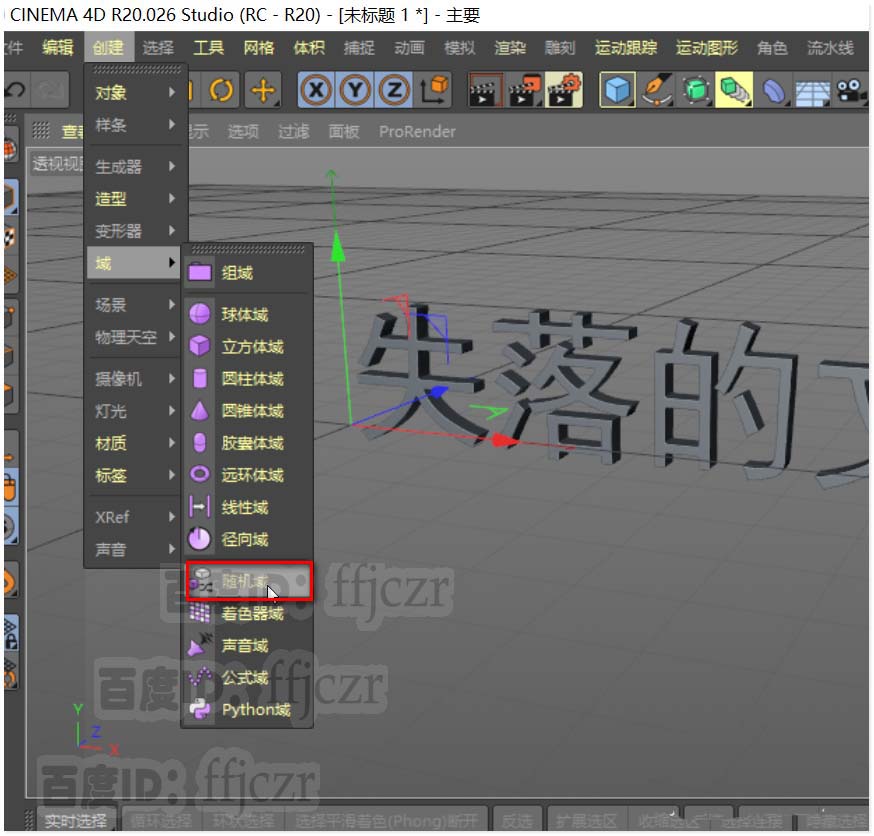Viewport: 874px width, 836px height.
Task: Click the undo arrow icon
Action: click(x=15, y=91)
